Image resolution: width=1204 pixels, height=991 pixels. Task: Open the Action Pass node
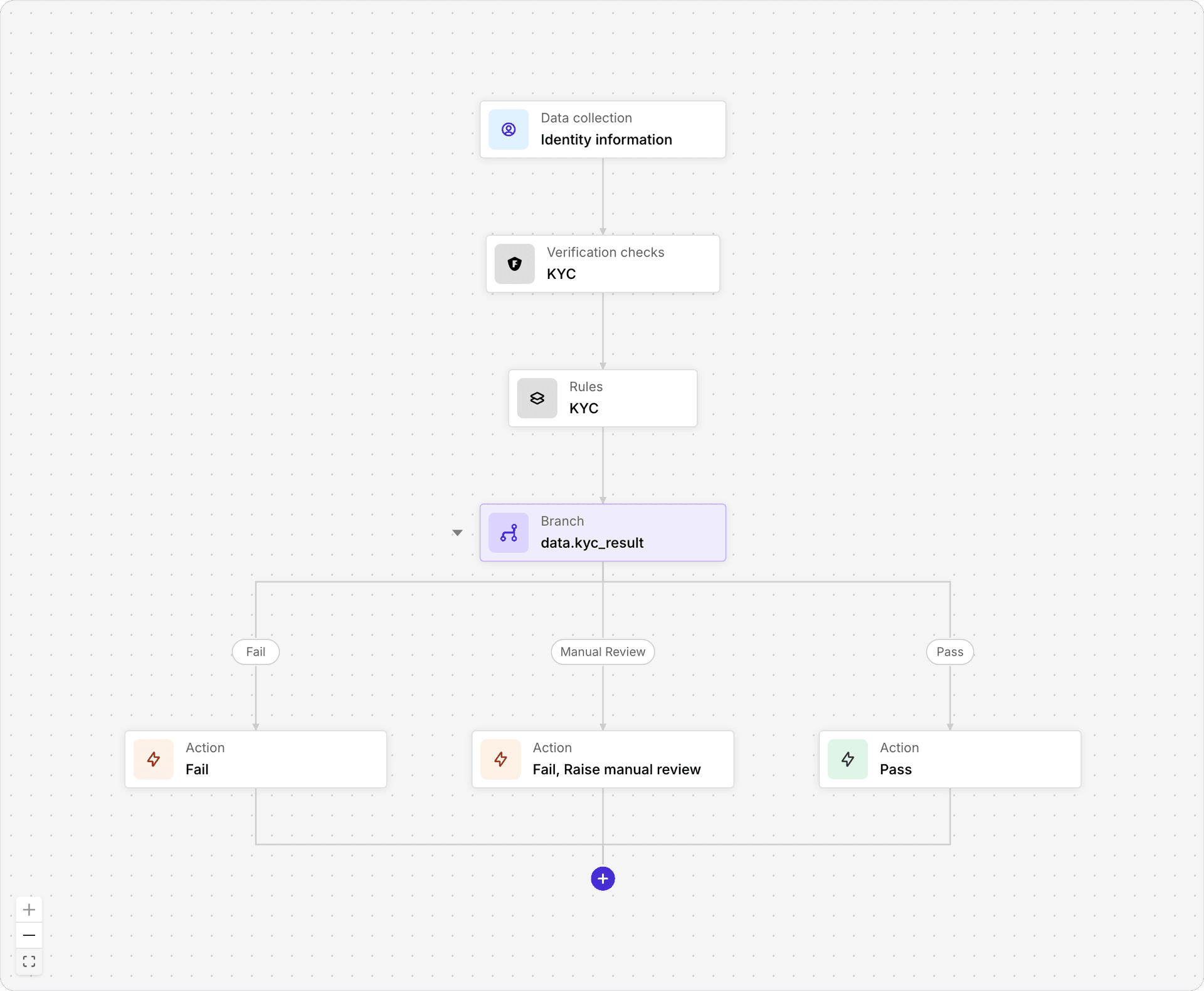[950, 759]
